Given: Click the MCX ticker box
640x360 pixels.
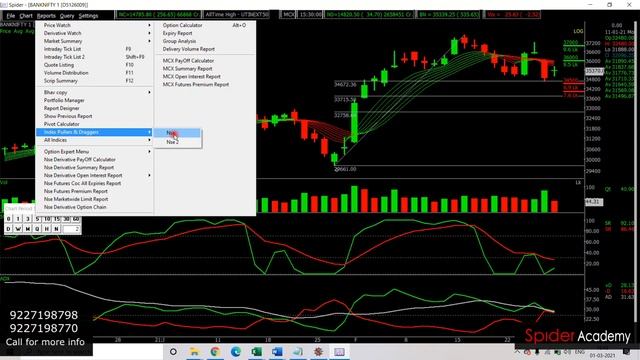Looking at the screenshot, I should [x=288, y=14].
